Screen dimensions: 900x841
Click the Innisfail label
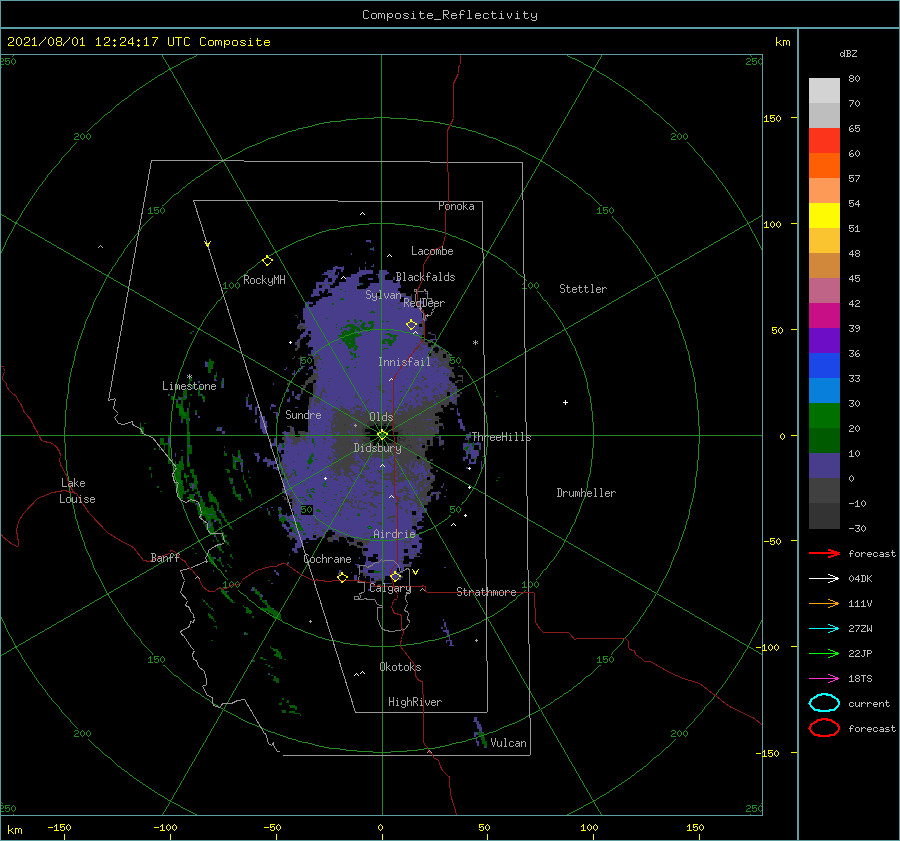404,362
